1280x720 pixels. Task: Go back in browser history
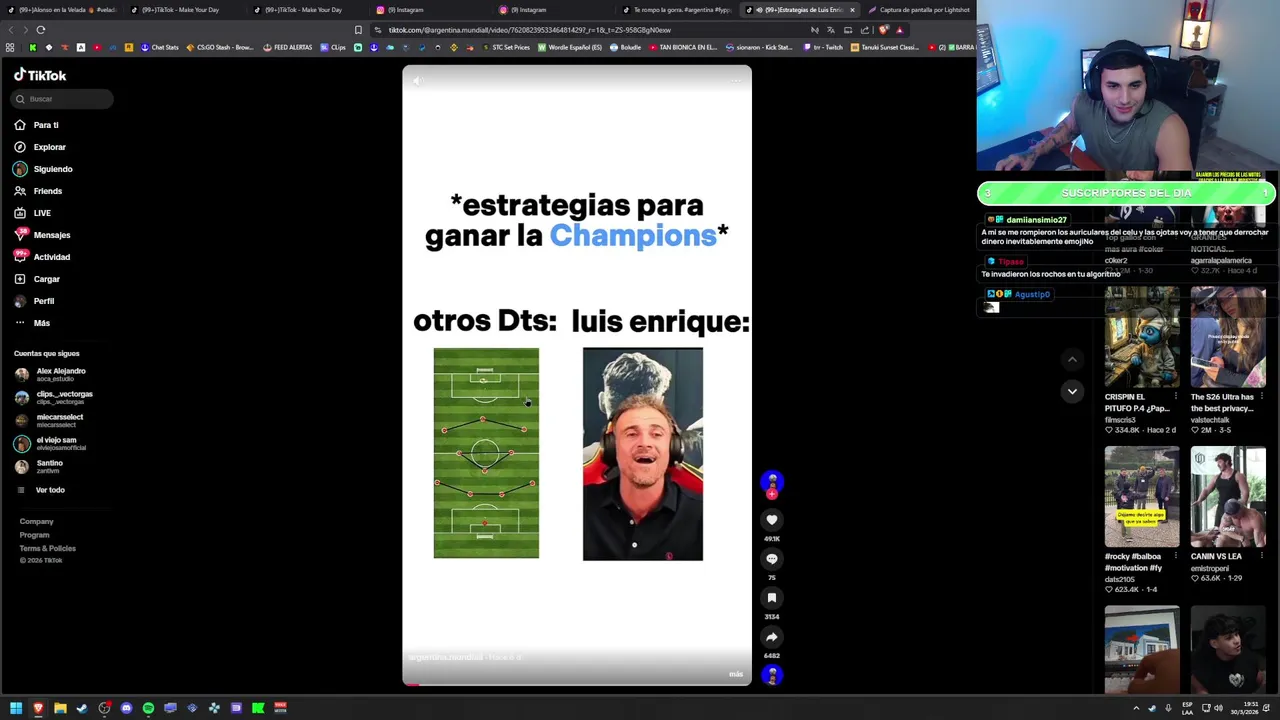[10, 30]
